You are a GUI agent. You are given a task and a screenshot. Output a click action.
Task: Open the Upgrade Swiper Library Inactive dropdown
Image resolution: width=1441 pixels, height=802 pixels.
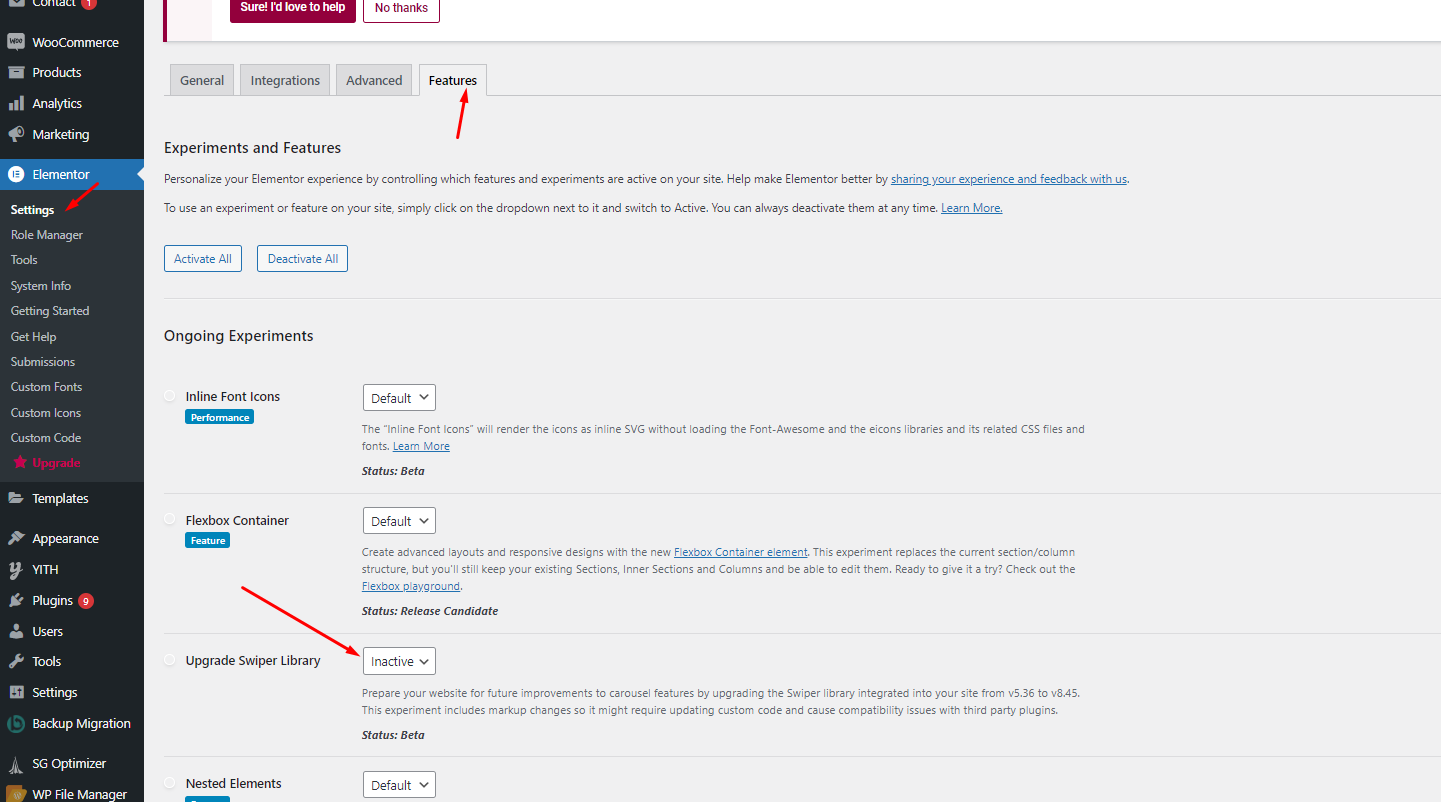point(399,661)
